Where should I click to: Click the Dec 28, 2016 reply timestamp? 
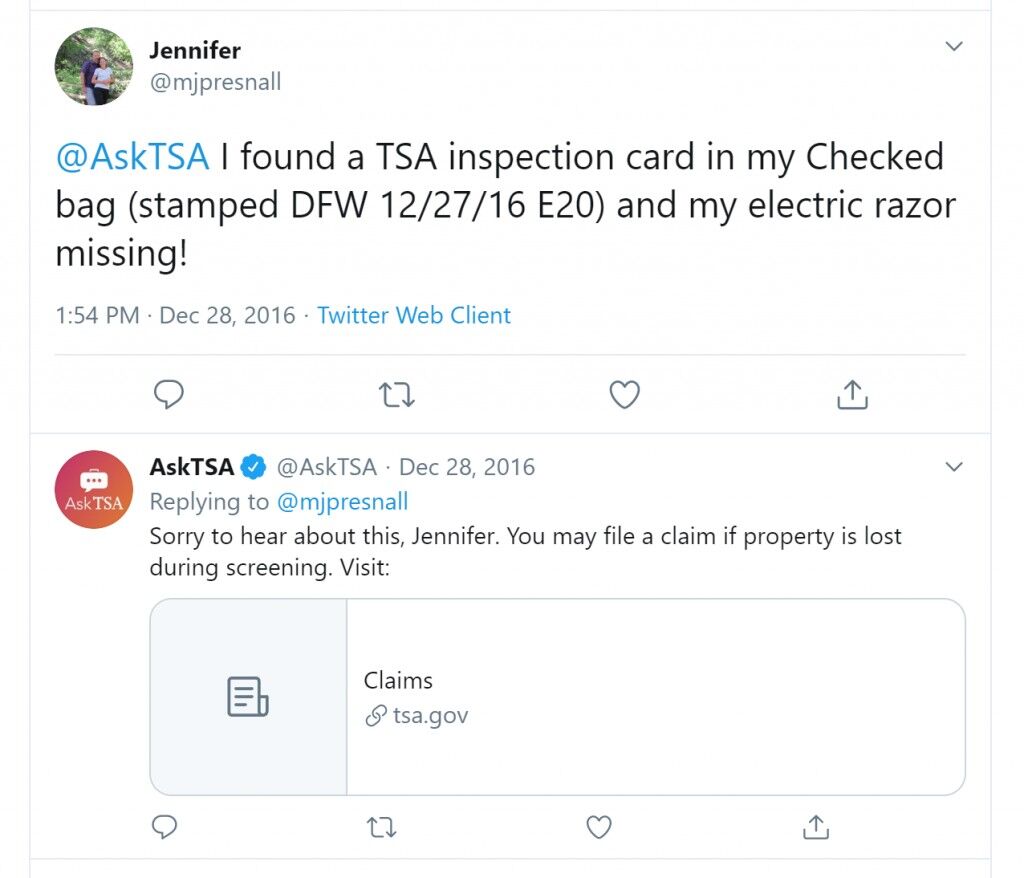466,467
